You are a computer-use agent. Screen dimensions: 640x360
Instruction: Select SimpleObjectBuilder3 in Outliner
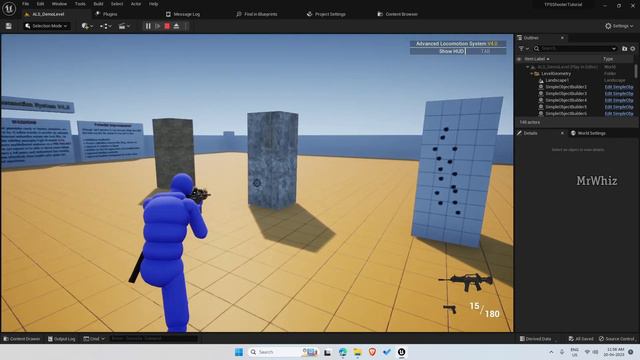[x=566, y=93]
